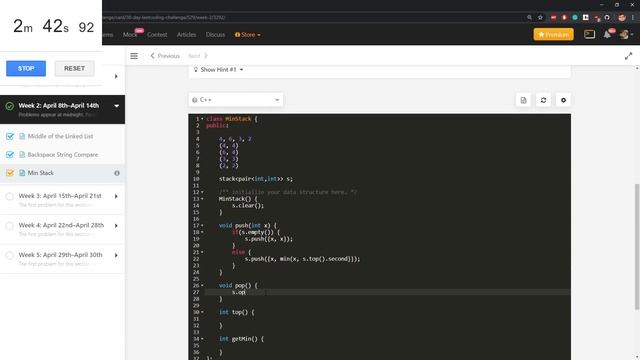Open the user avatar menu in LeetCode header

[624, 35]
